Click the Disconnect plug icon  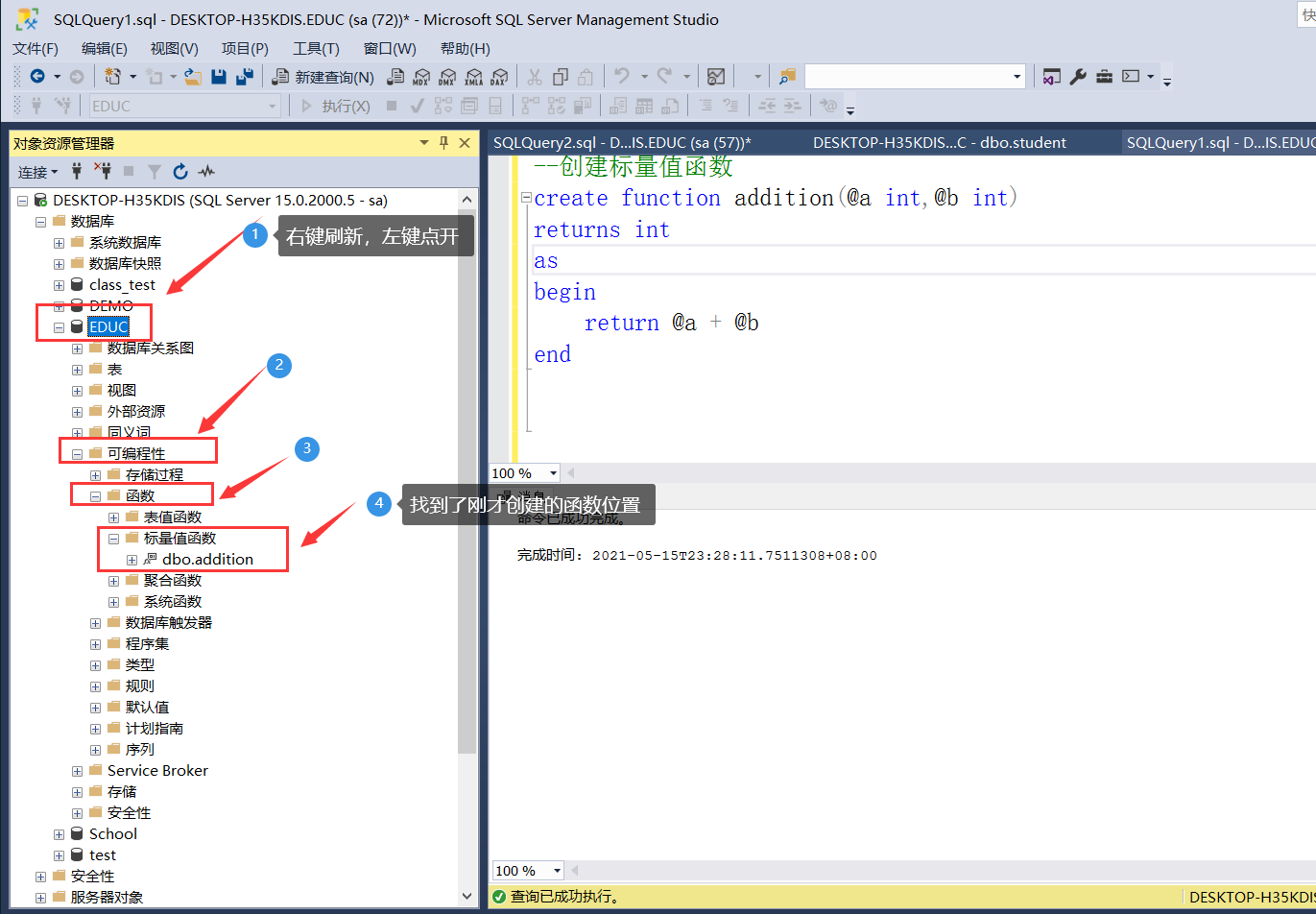pos(104,172)
